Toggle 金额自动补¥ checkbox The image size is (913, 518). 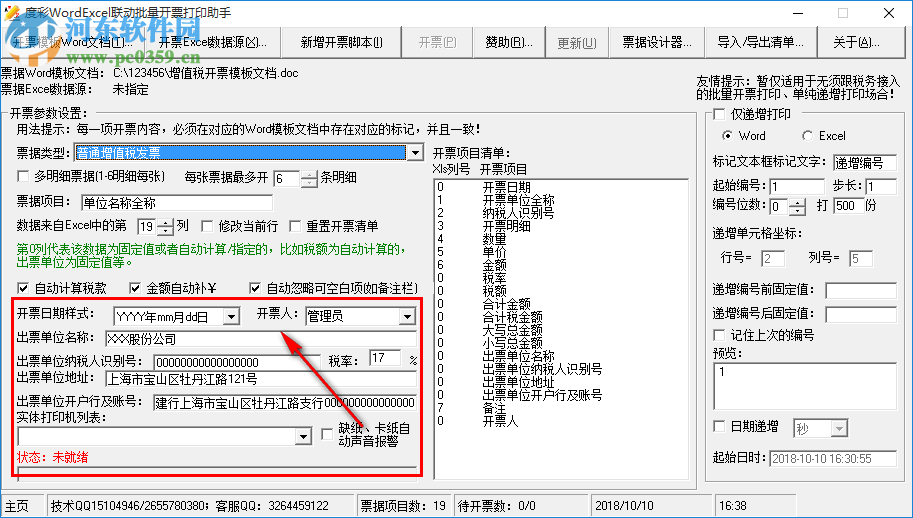(135, 288)
